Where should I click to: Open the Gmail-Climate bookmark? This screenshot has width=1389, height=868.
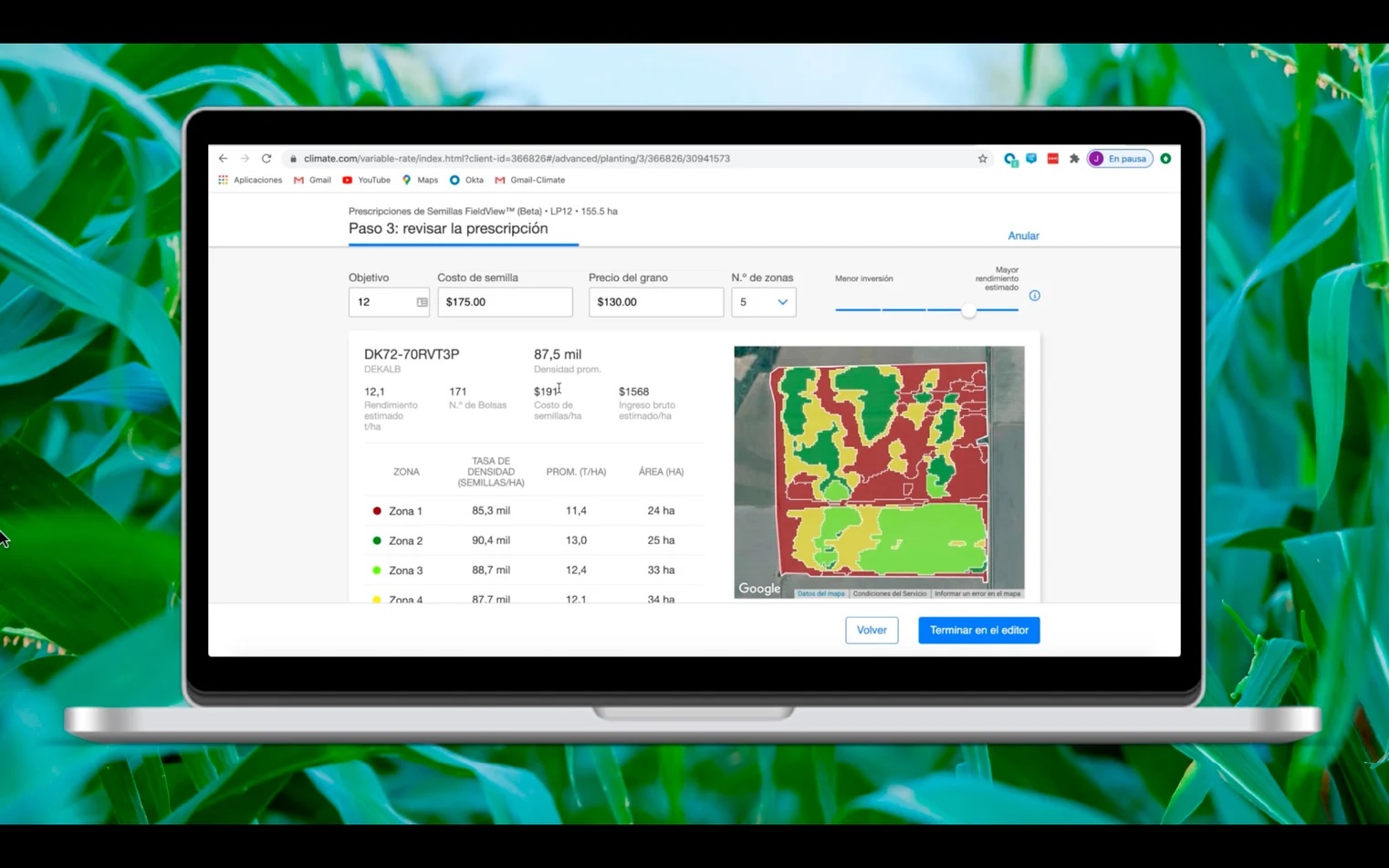pos(529,180)
